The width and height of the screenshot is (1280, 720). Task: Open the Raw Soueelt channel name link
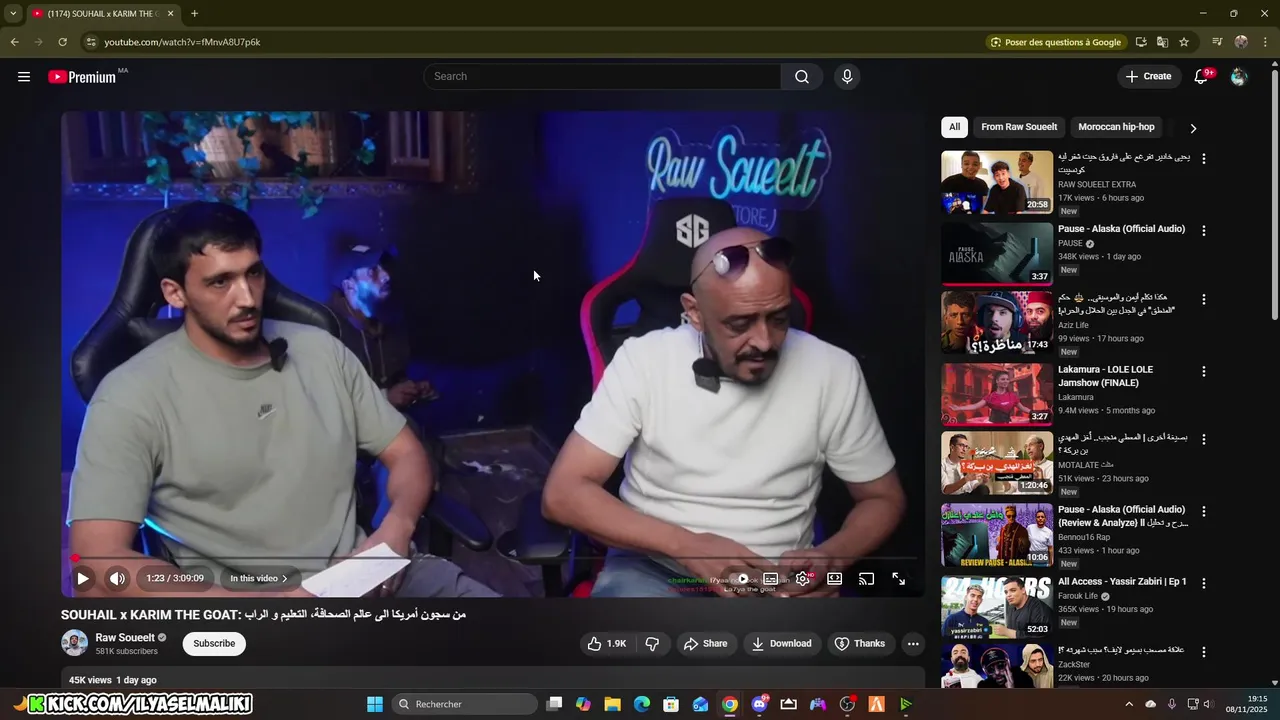pos(125,638)
